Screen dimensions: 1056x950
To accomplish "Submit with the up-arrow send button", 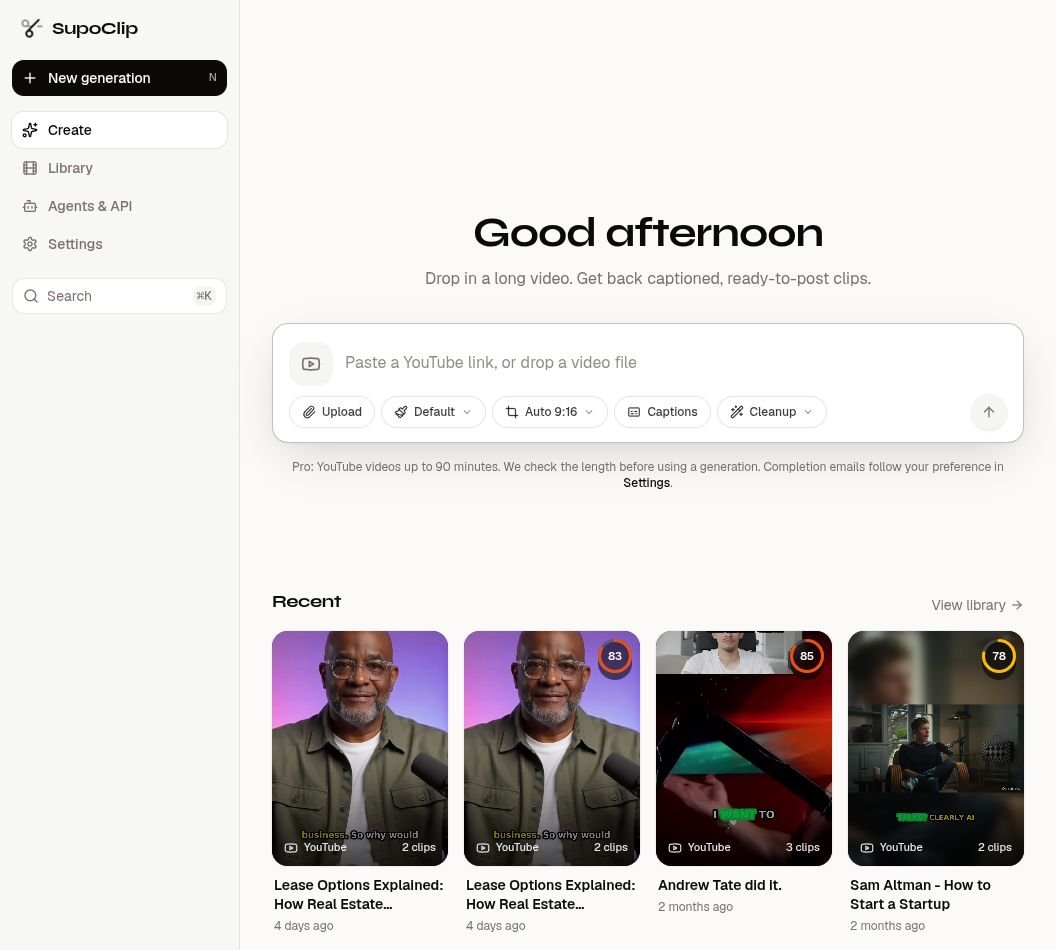I will [988, 412].
